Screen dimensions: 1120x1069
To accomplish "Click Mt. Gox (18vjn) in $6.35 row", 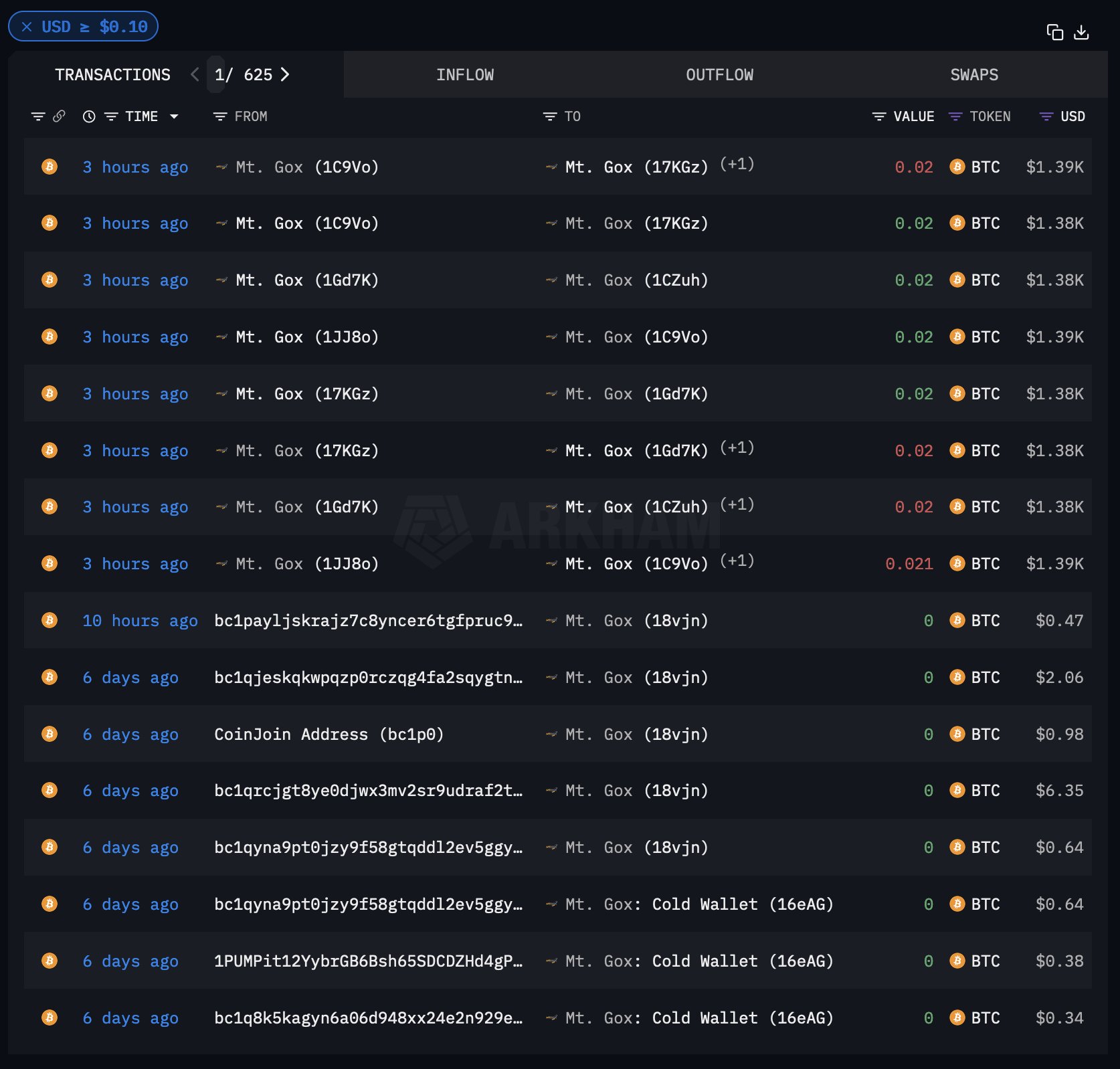I will tap(636, 791).
